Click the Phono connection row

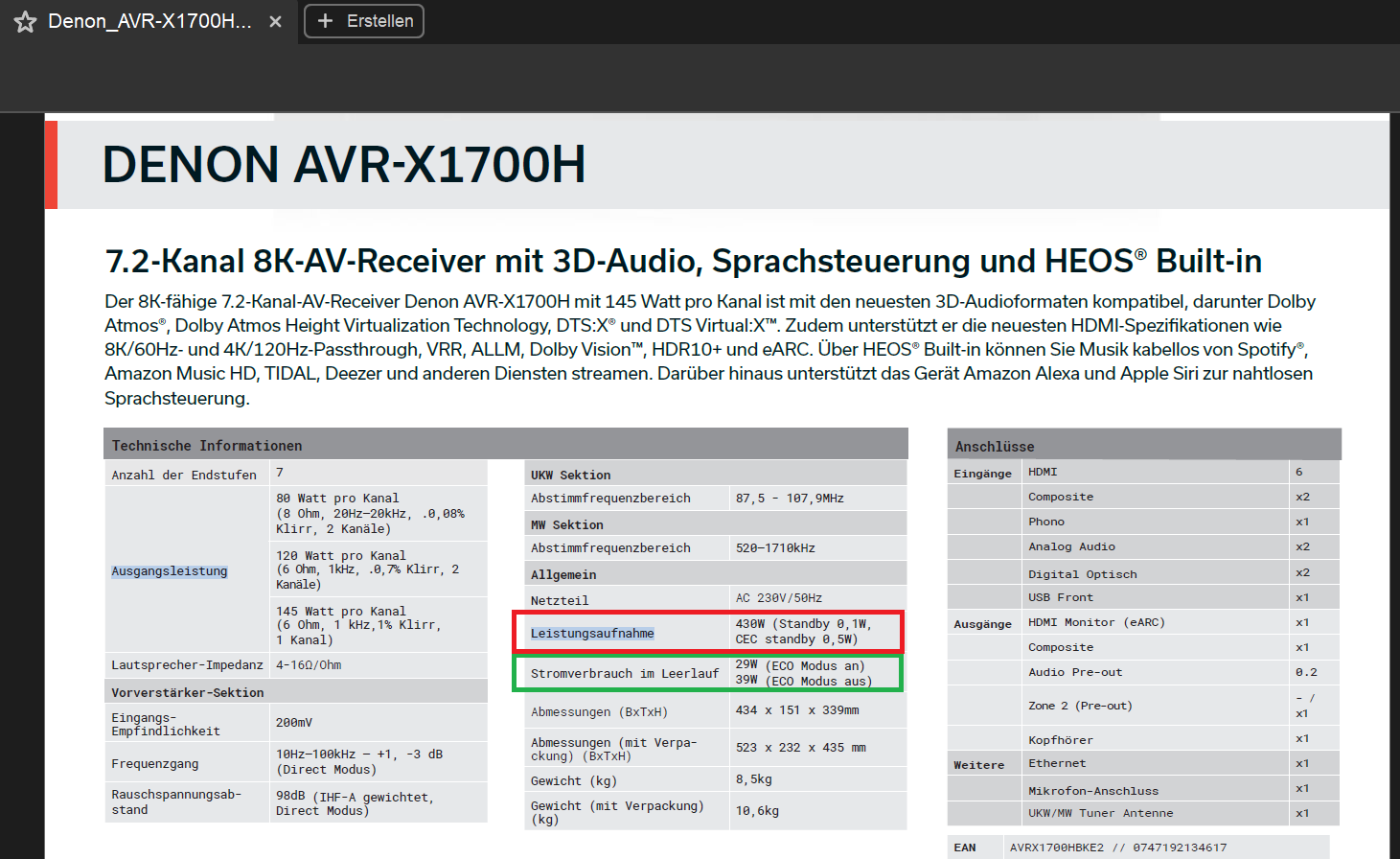click(1181, 522)
